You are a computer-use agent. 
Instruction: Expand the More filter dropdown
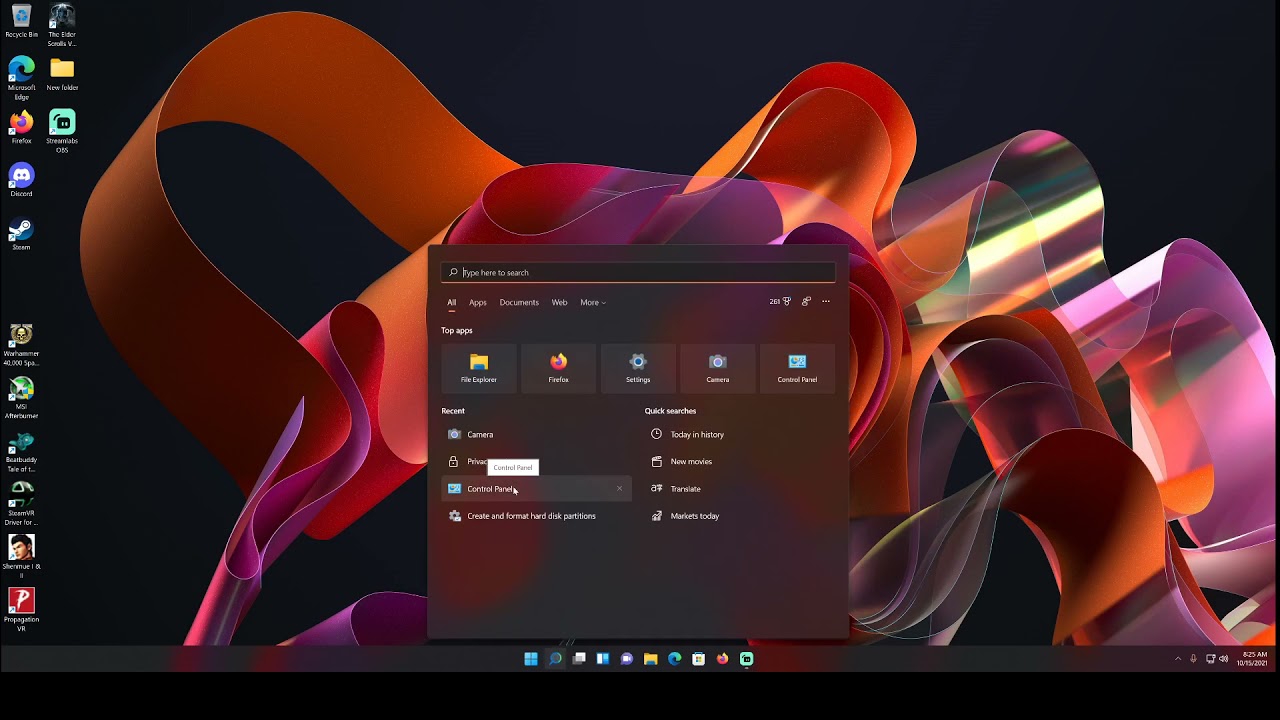[x=593, y=302]
